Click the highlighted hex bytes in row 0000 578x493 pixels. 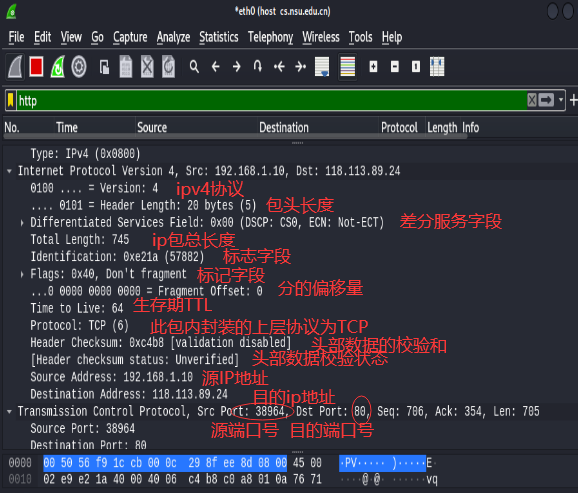pyautogui.click(x=165, y=463)
